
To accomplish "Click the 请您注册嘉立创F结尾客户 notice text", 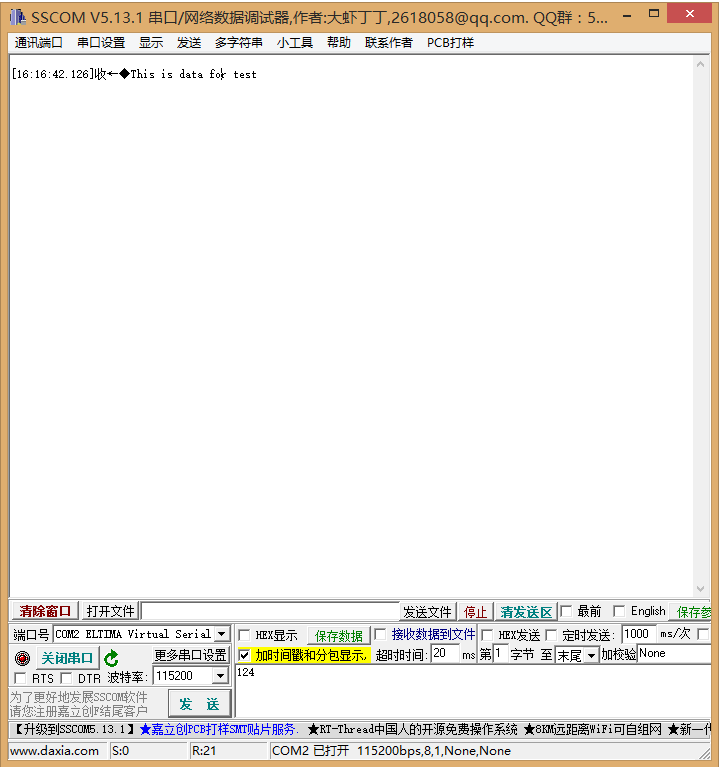I will click(79, 711).
